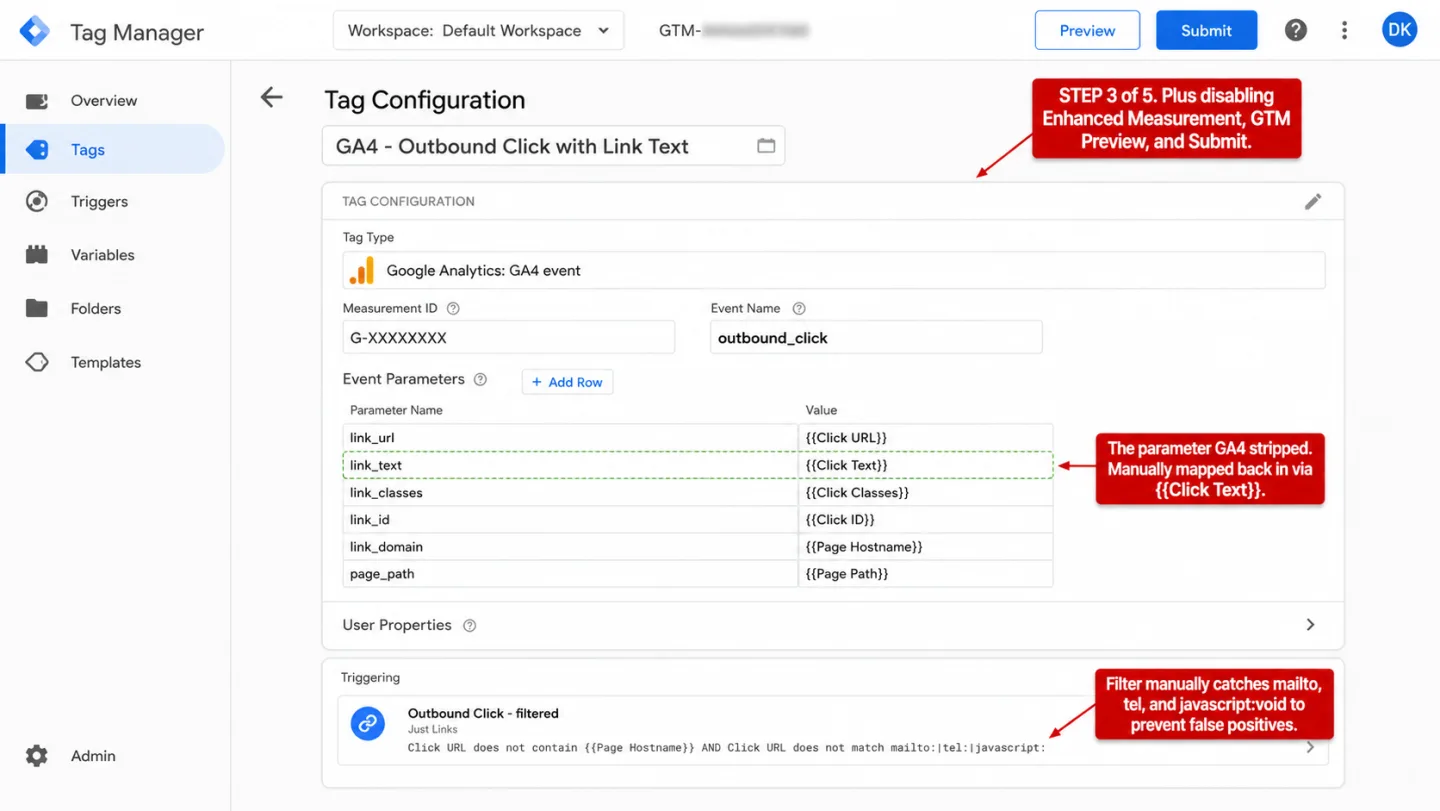Open the help question mark icon in header
The image size is (1440, 811).
tap(1296, 30)
